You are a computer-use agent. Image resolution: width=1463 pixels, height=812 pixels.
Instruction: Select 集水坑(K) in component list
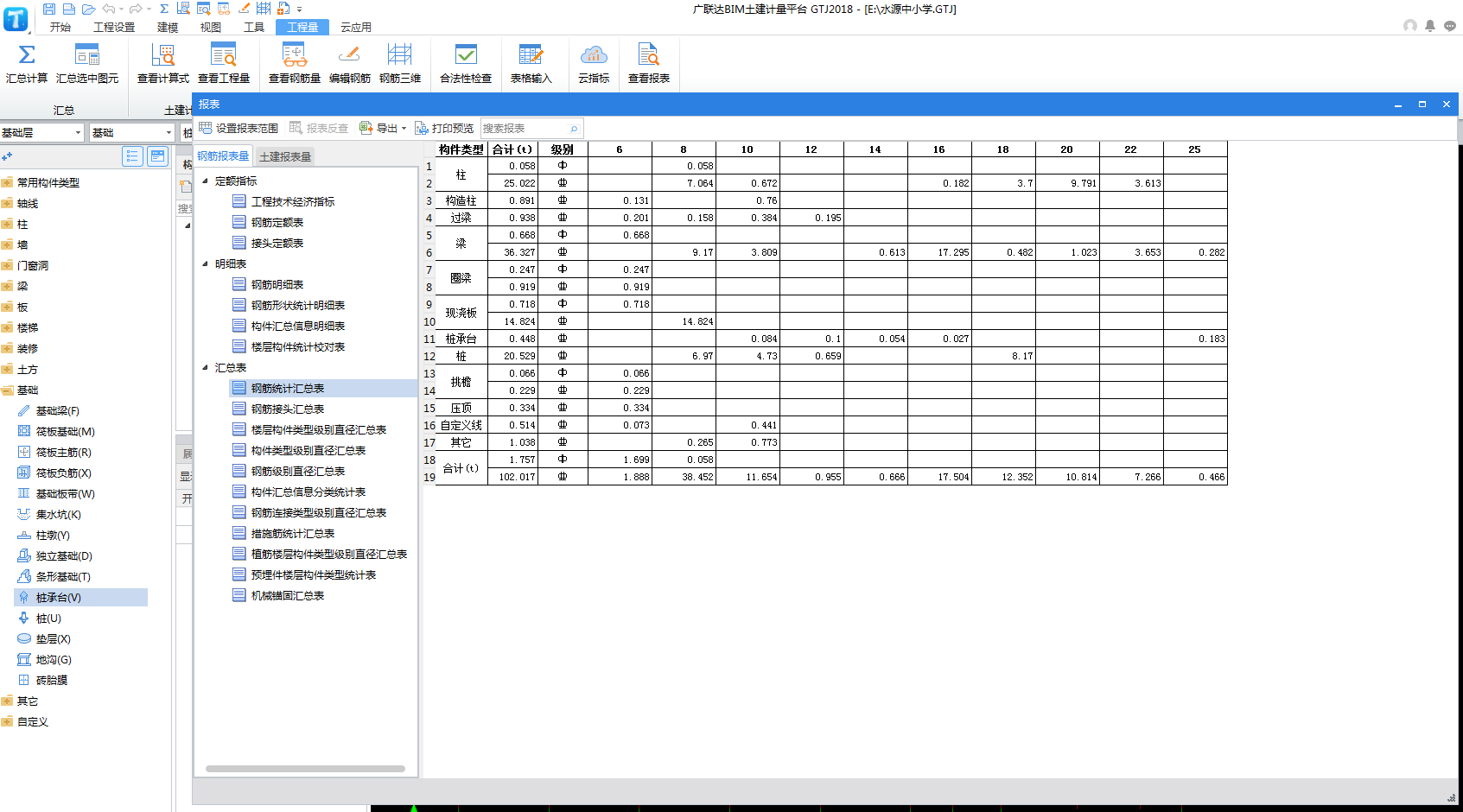pyautogui.click(x=58, y=514)
